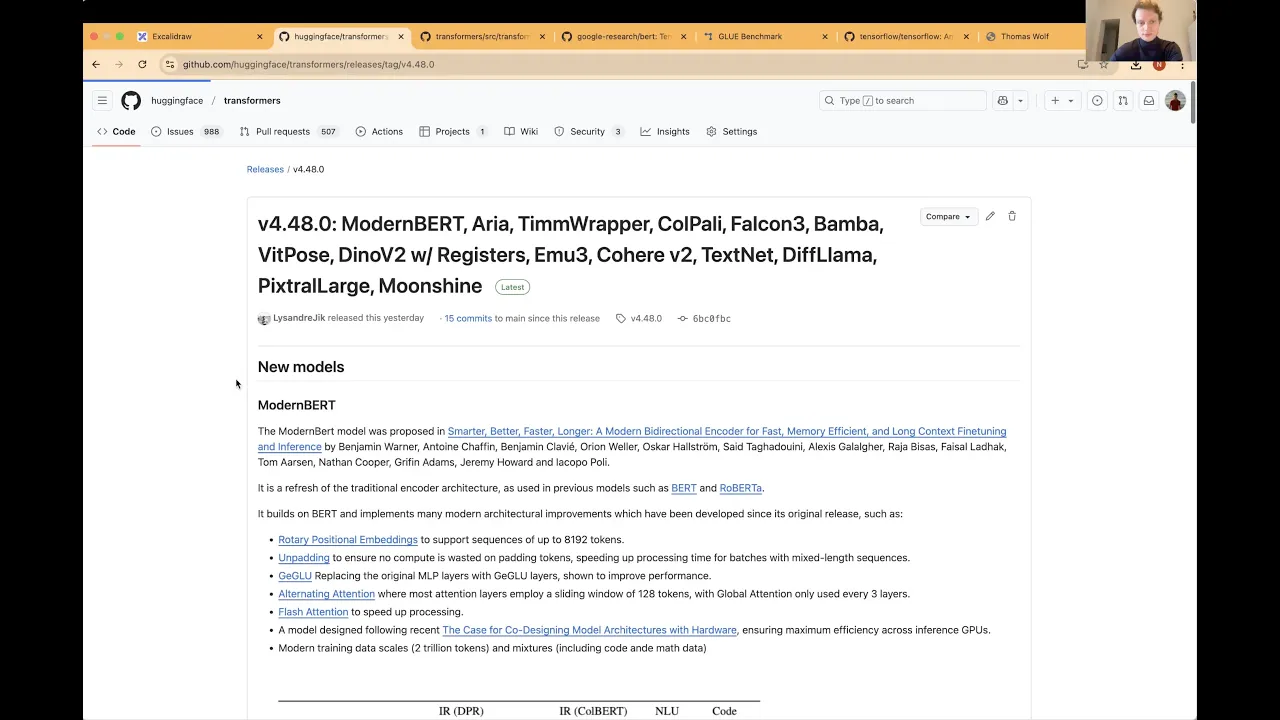Open the notifications inbox icon
Viewport: 1280px width, 720px height.
pyautogui.click(x=1149, y=100)
